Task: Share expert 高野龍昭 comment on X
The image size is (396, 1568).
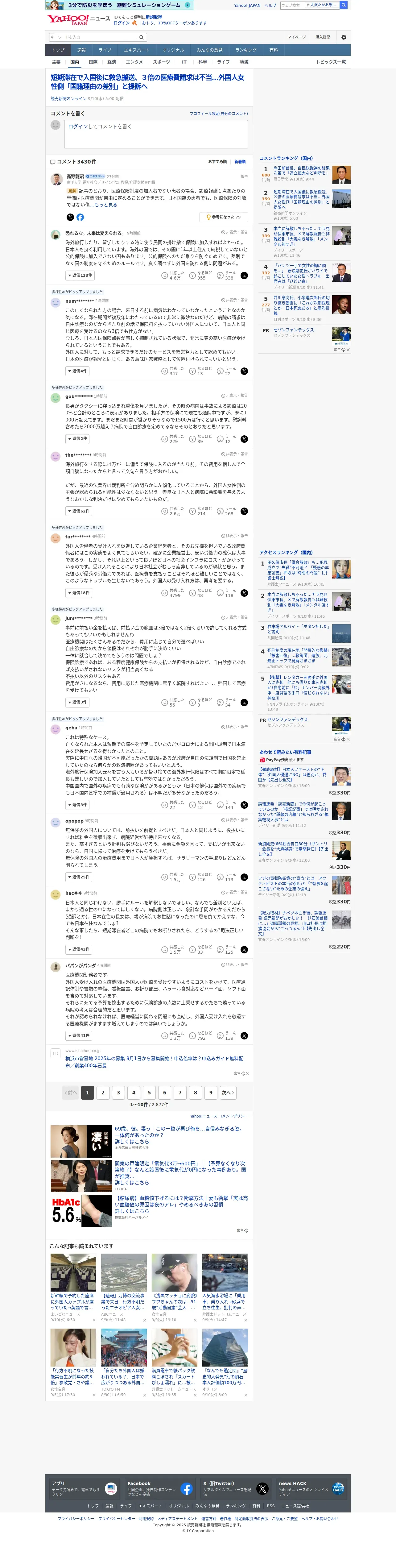Action: (x=70, y=217)
